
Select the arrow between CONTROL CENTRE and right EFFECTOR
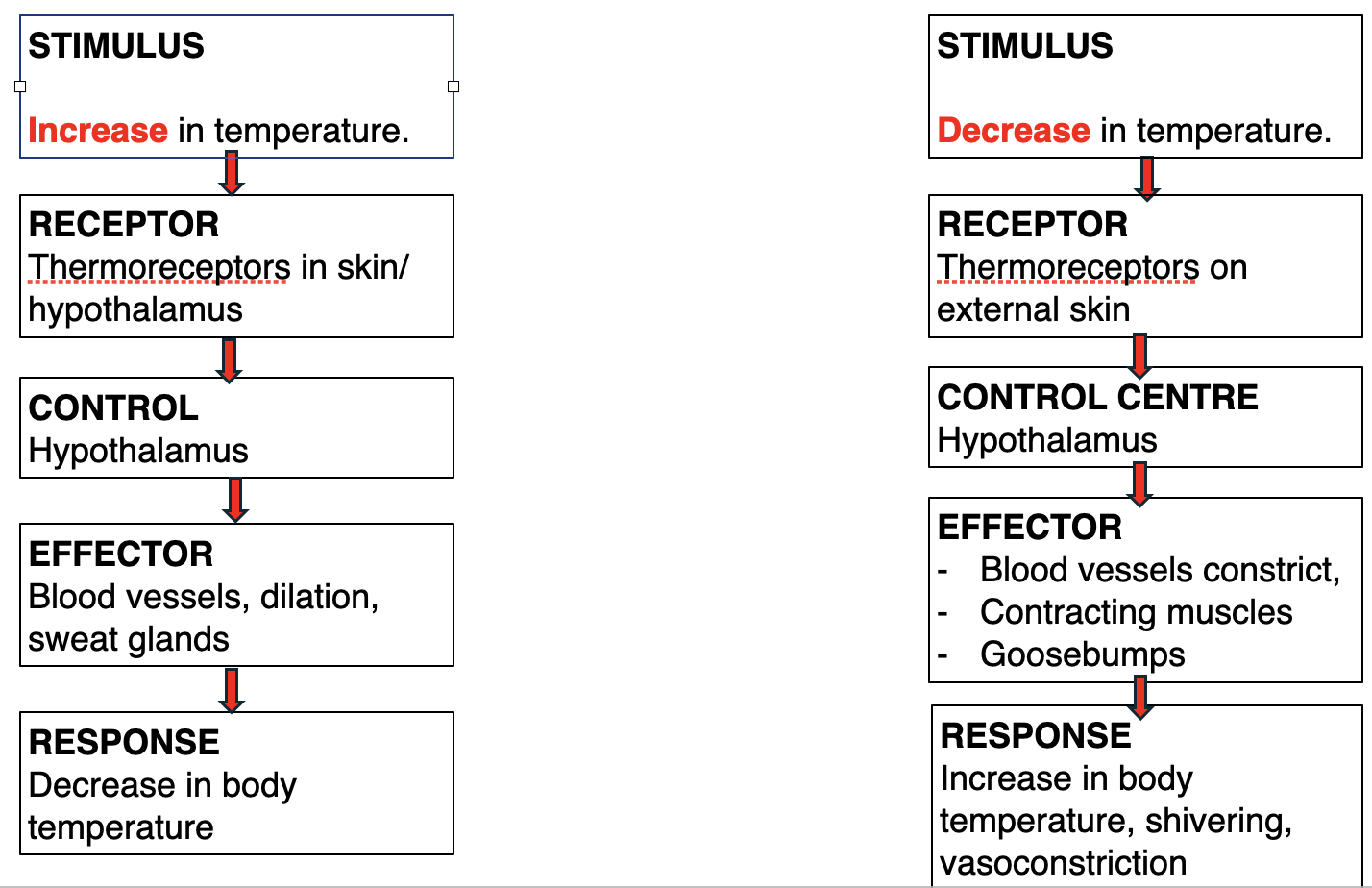[1139, 483]
